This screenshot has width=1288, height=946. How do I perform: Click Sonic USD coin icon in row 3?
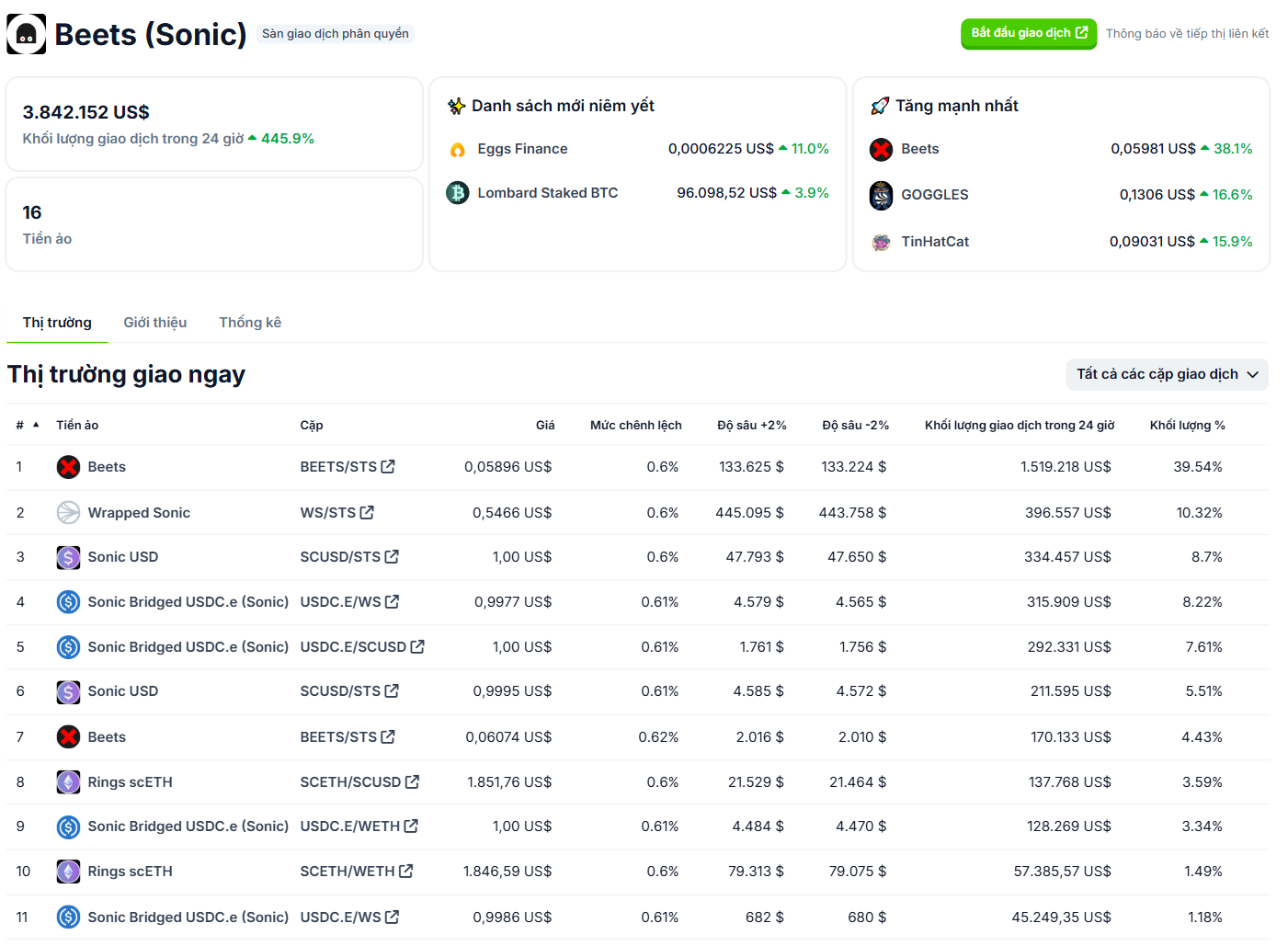pos(68,557)
